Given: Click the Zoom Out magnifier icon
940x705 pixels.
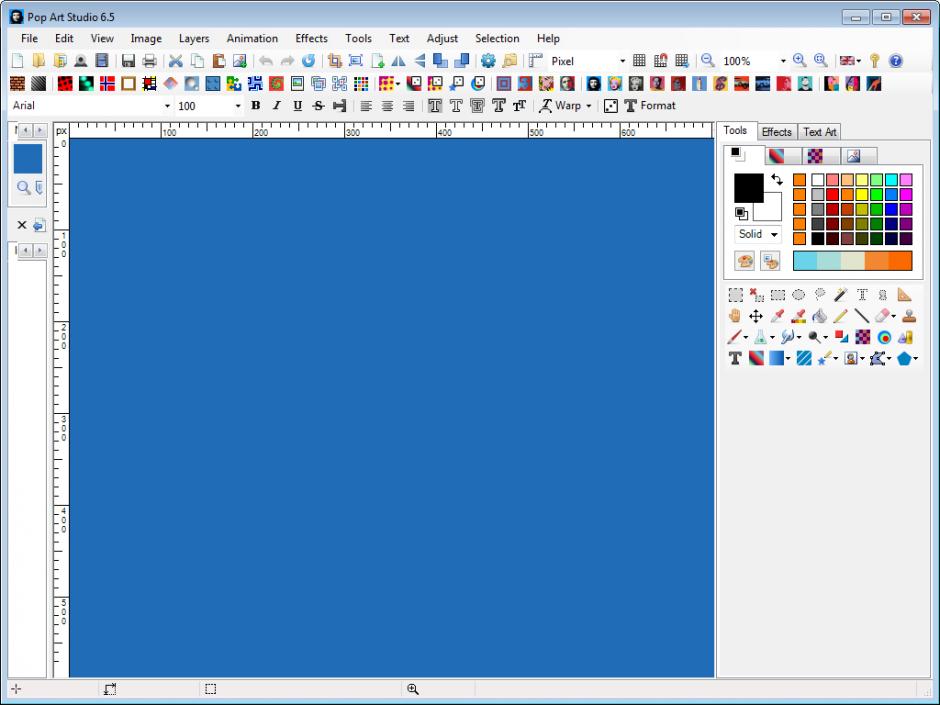Looking at the screenshot, I should point(707,61).
